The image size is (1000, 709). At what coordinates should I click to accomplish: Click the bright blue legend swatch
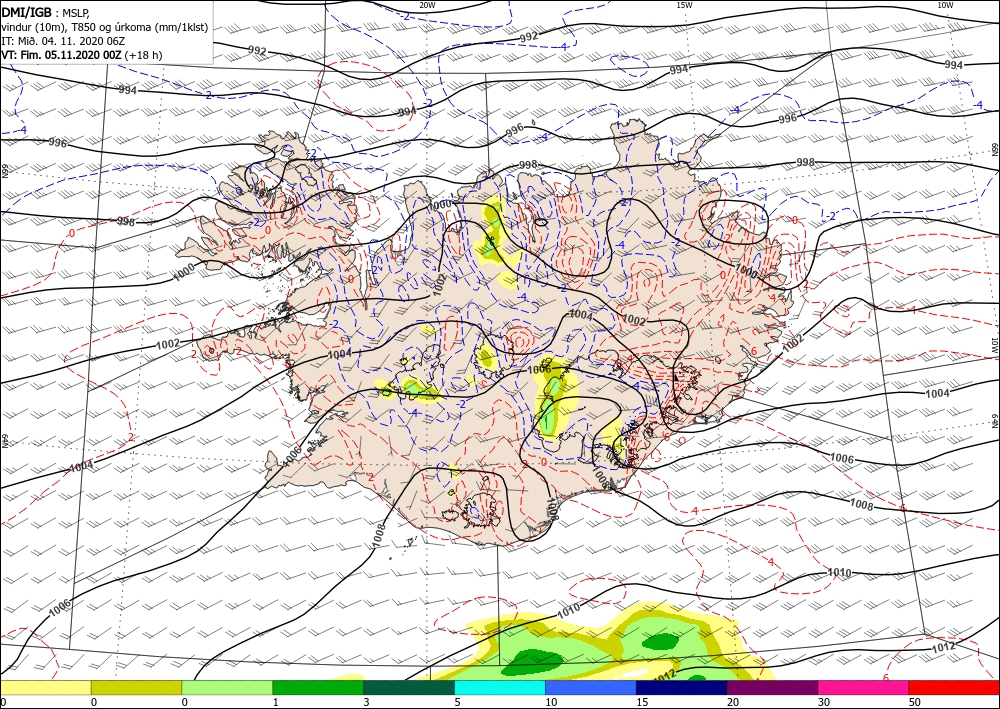pyautogui.click(x=591, y=687)
